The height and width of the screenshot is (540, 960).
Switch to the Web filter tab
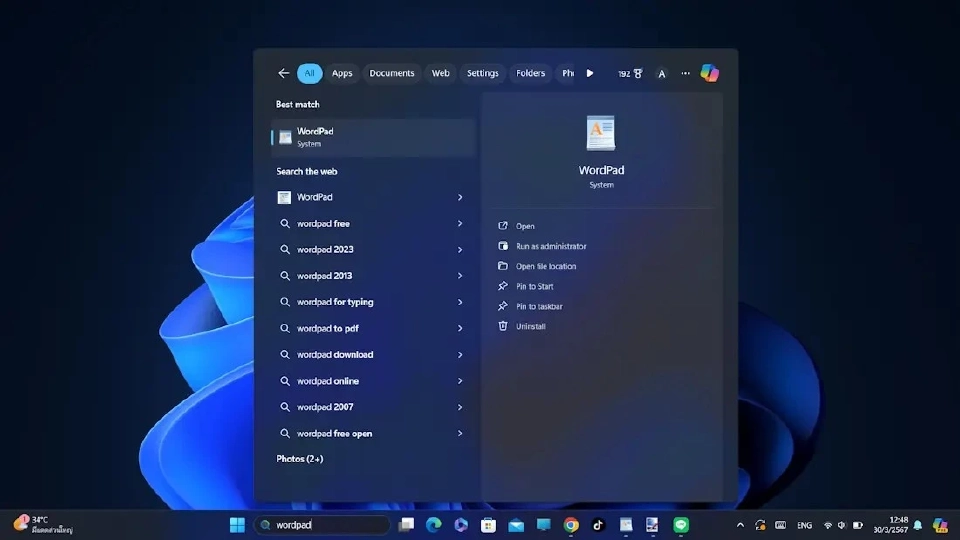click(x=441, y=73)
